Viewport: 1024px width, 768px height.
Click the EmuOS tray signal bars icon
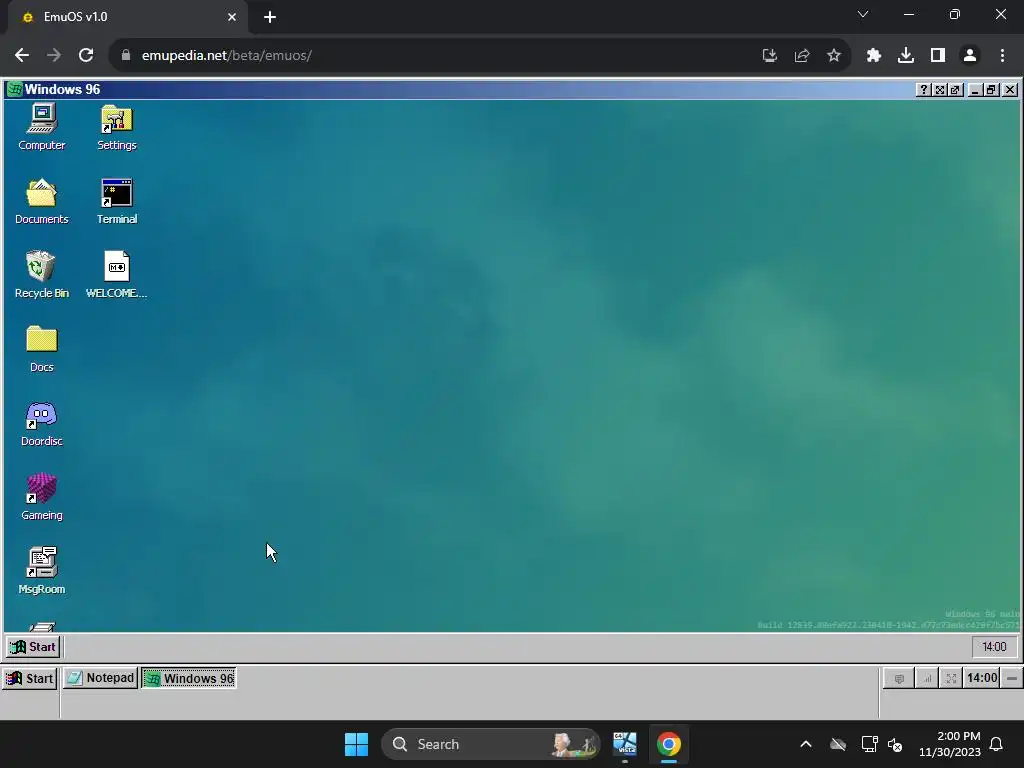click(x=927, y=679)
